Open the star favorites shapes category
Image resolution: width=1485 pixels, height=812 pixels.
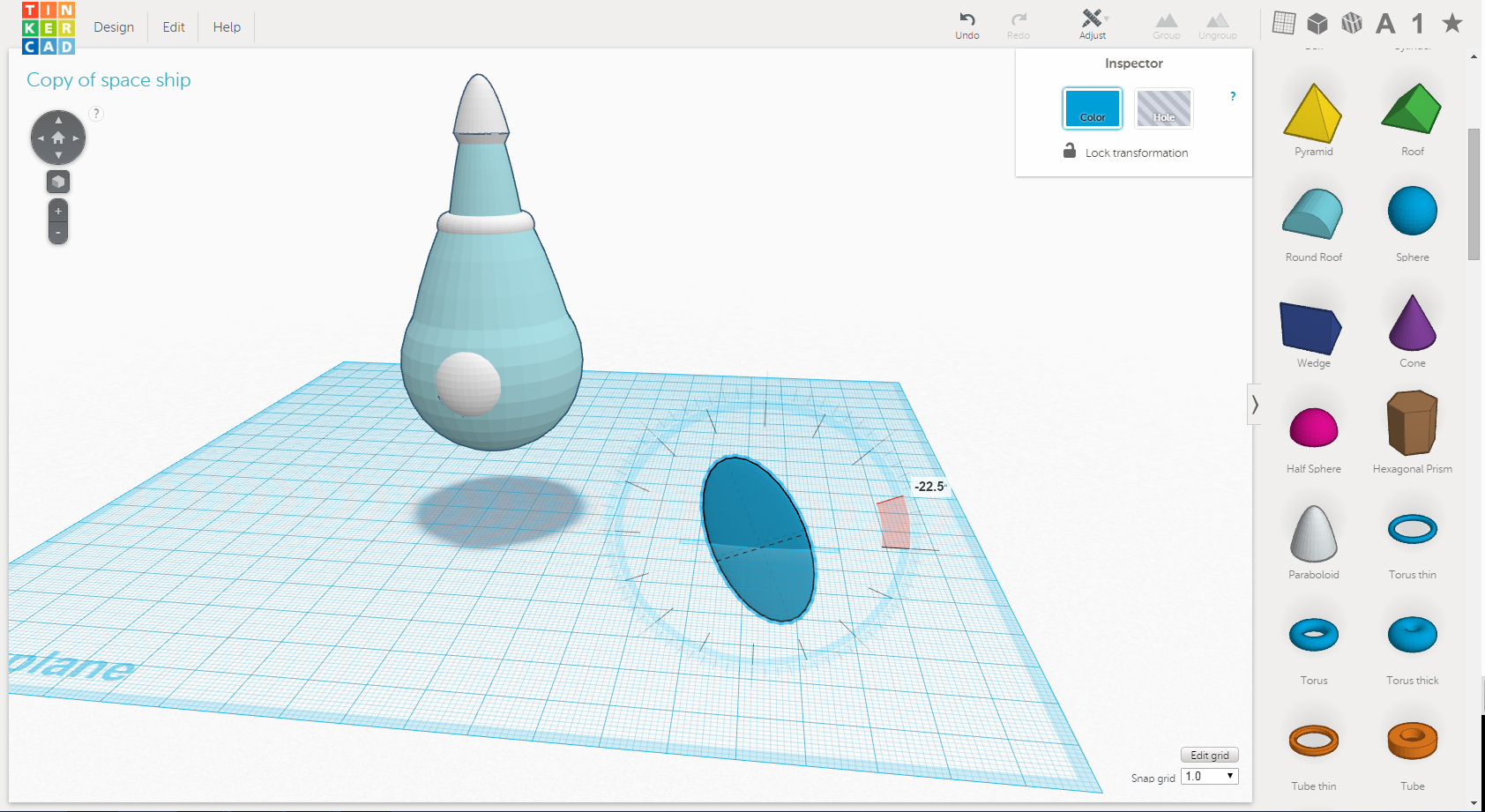coord(1452,23)
